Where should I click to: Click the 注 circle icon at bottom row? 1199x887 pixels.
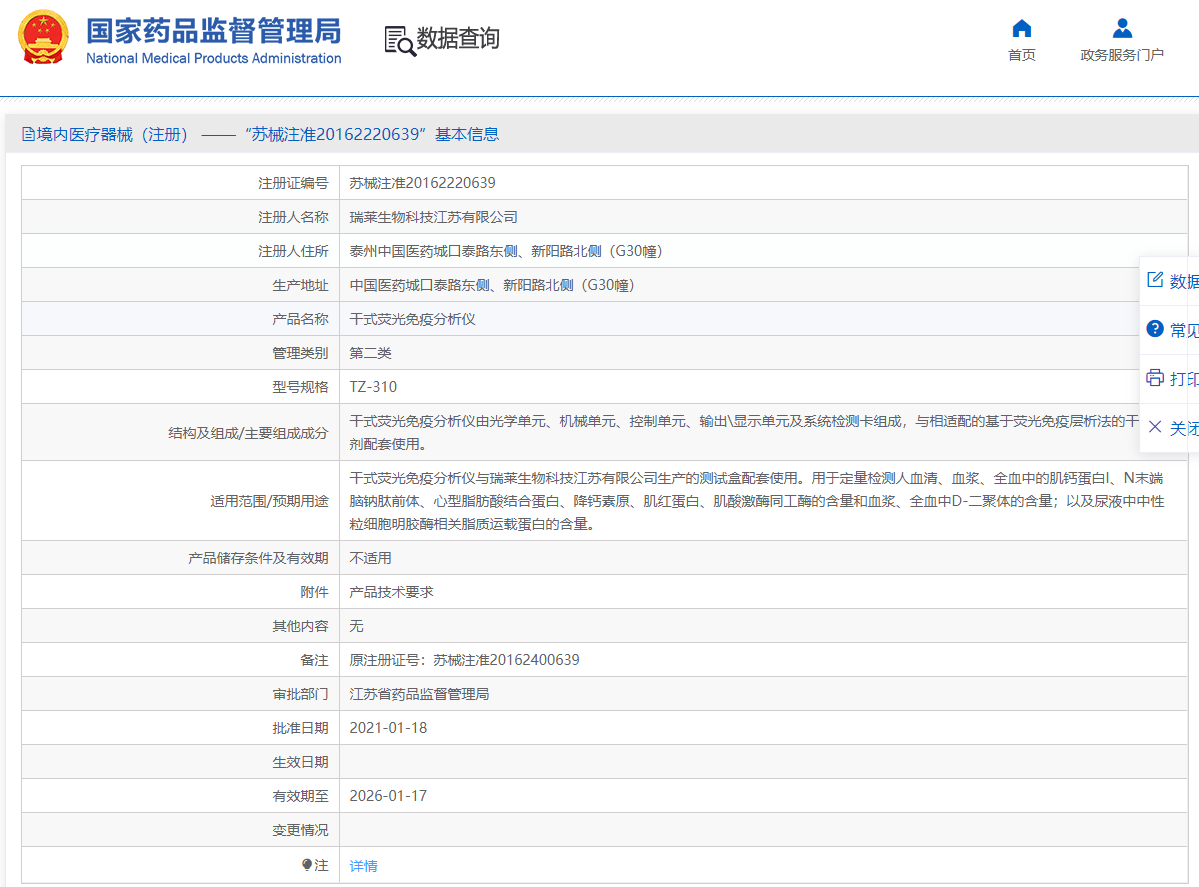coord(309,865)
